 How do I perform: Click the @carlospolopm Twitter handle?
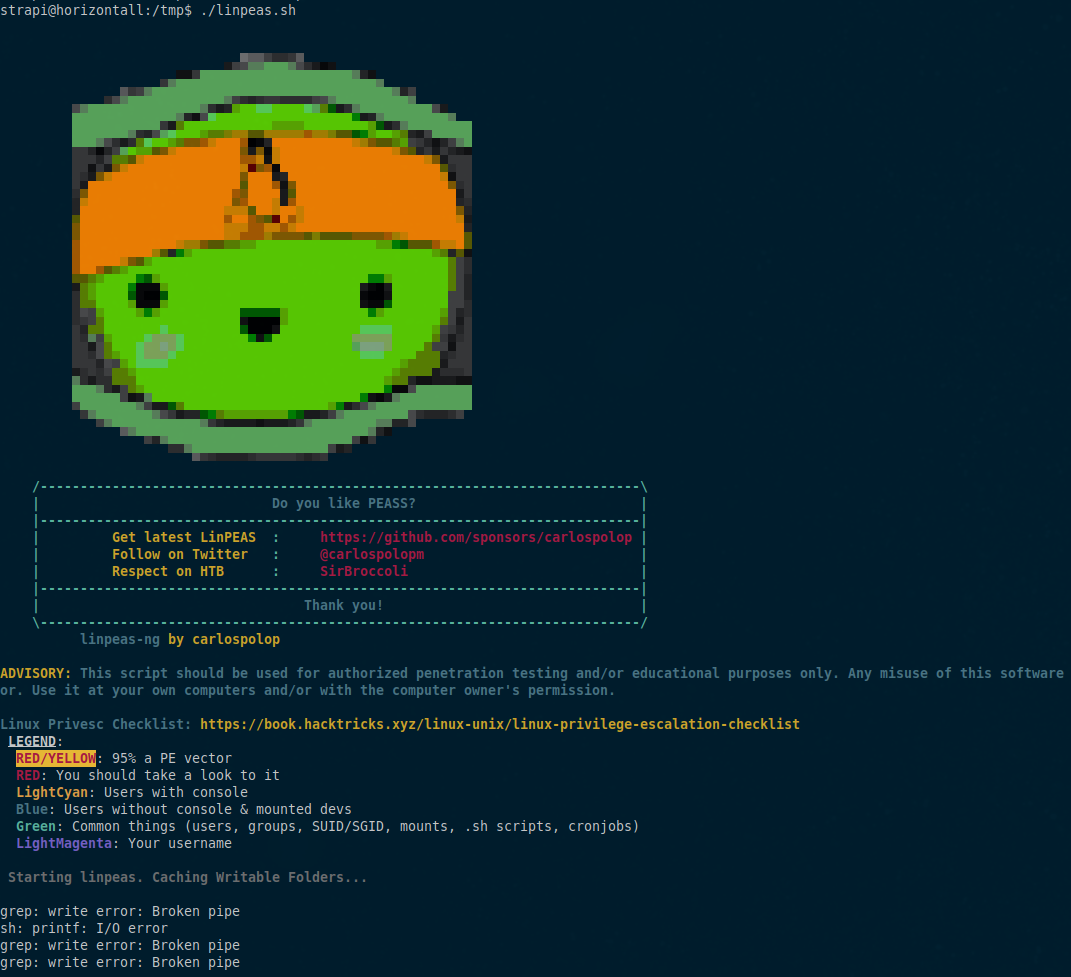pyautogui.click(x=372, y=555)
